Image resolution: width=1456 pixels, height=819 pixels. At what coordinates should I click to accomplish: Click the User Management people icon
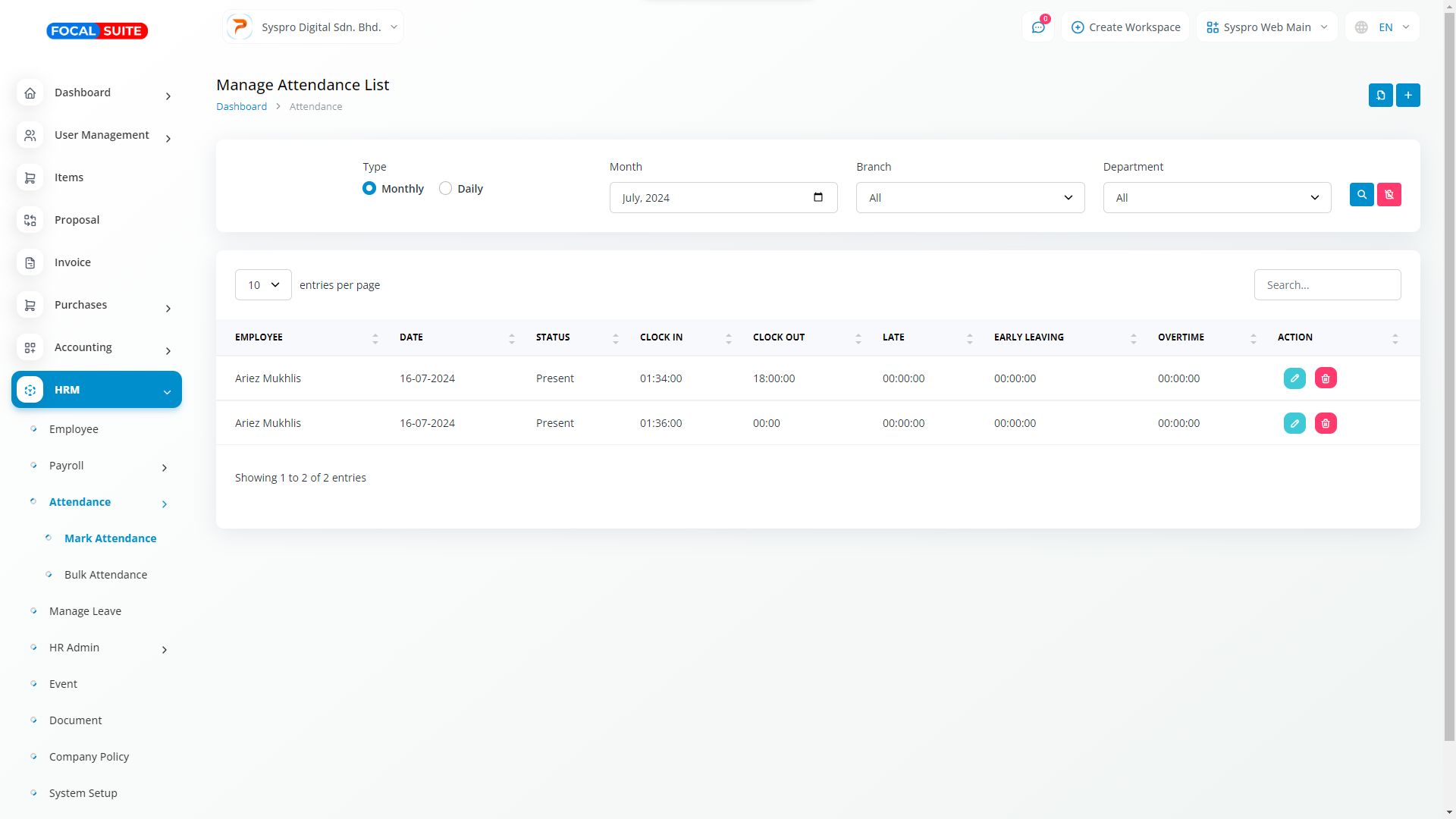tap(30, 135)
